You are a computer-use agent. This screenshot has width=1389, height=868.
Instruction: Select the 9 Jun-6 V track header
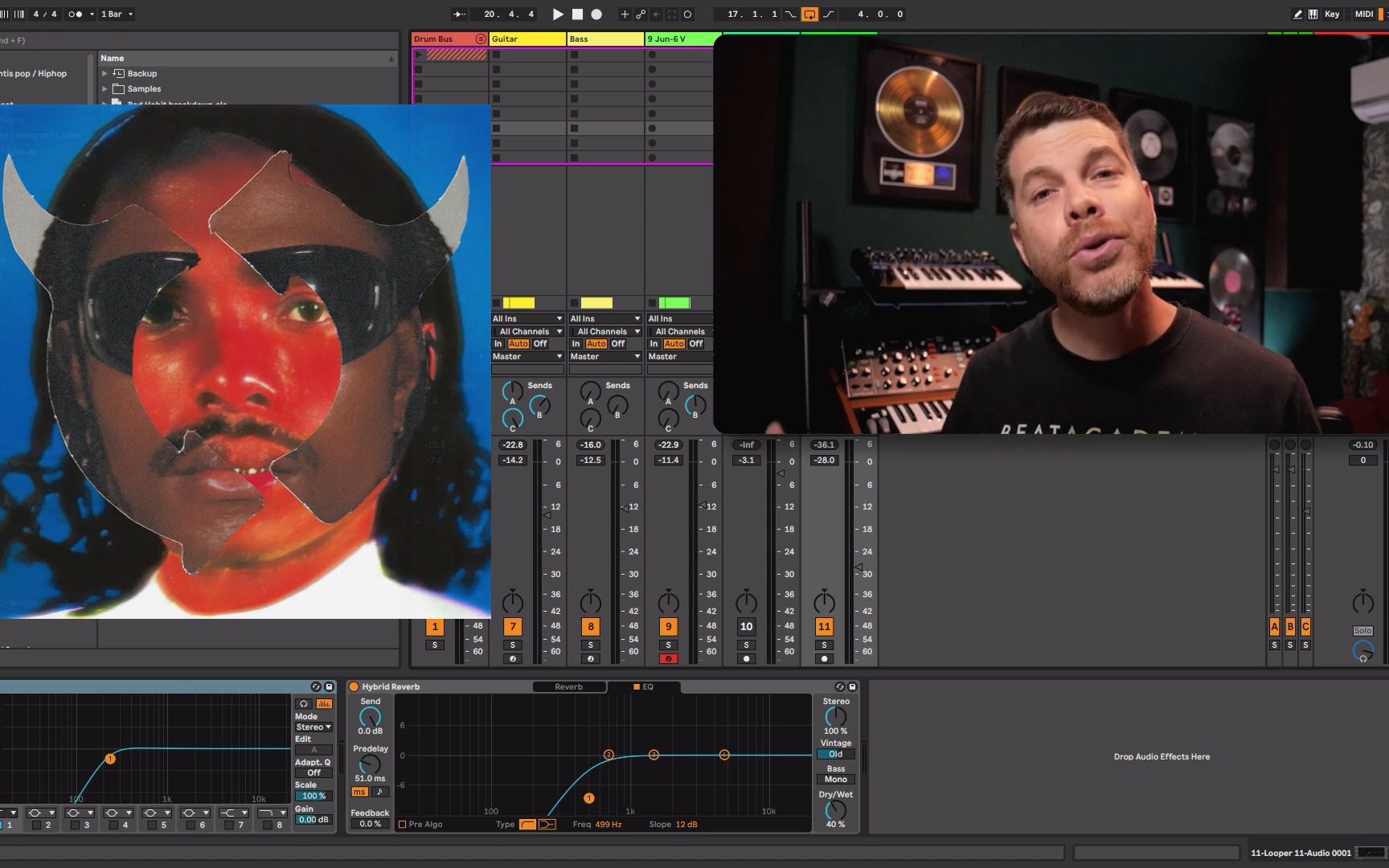pos(679,39)
